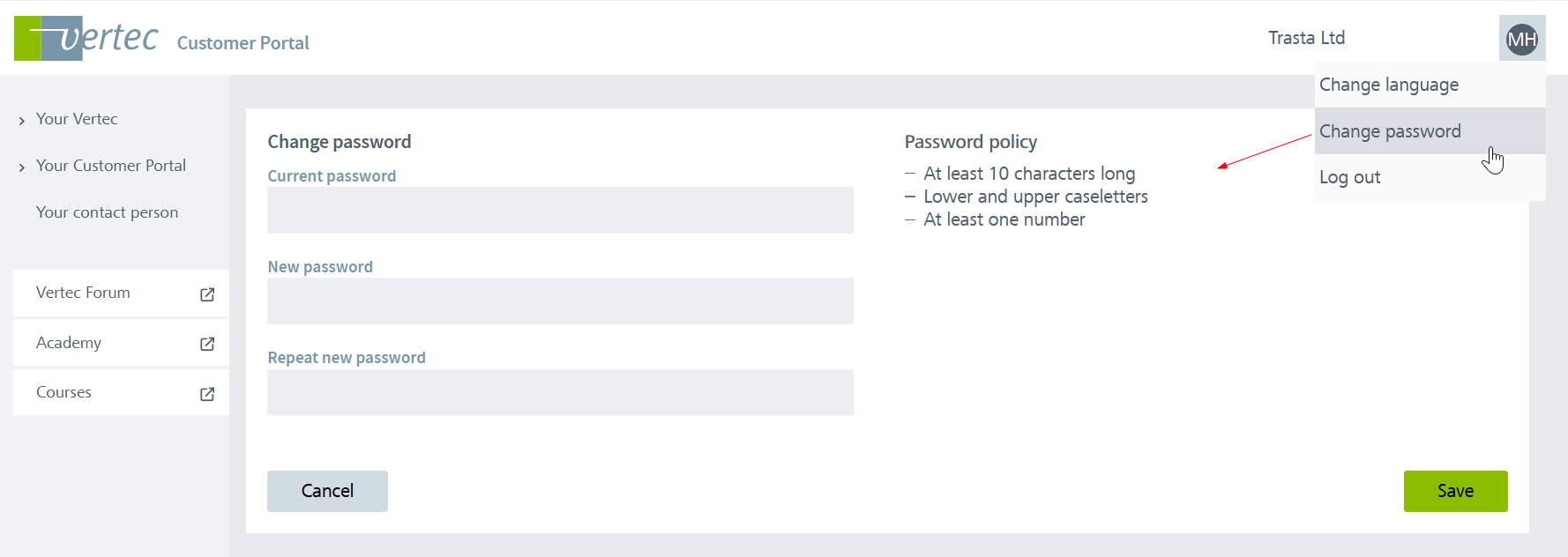The width and height of the screenshot is (1568, 557).
Task: Select Change language from user menu
Action: [1388, 85]
